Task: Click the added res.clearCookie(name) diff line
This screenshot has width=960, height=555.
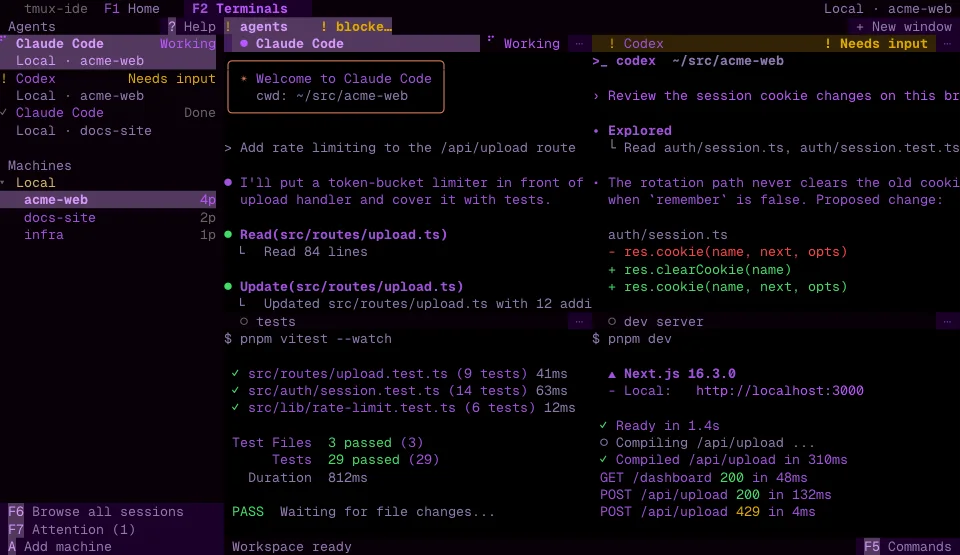Action: 699,270
